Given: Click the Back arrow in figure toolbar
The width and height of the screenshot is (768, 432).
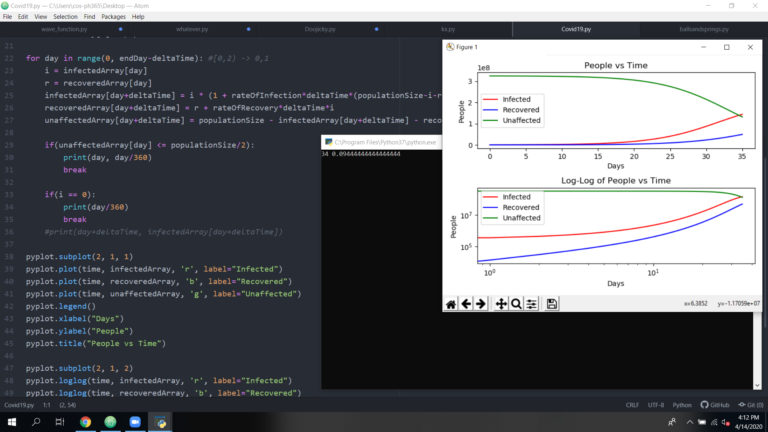Looking at the screenshot, I should pyautogui.click(x=466, y=303).
